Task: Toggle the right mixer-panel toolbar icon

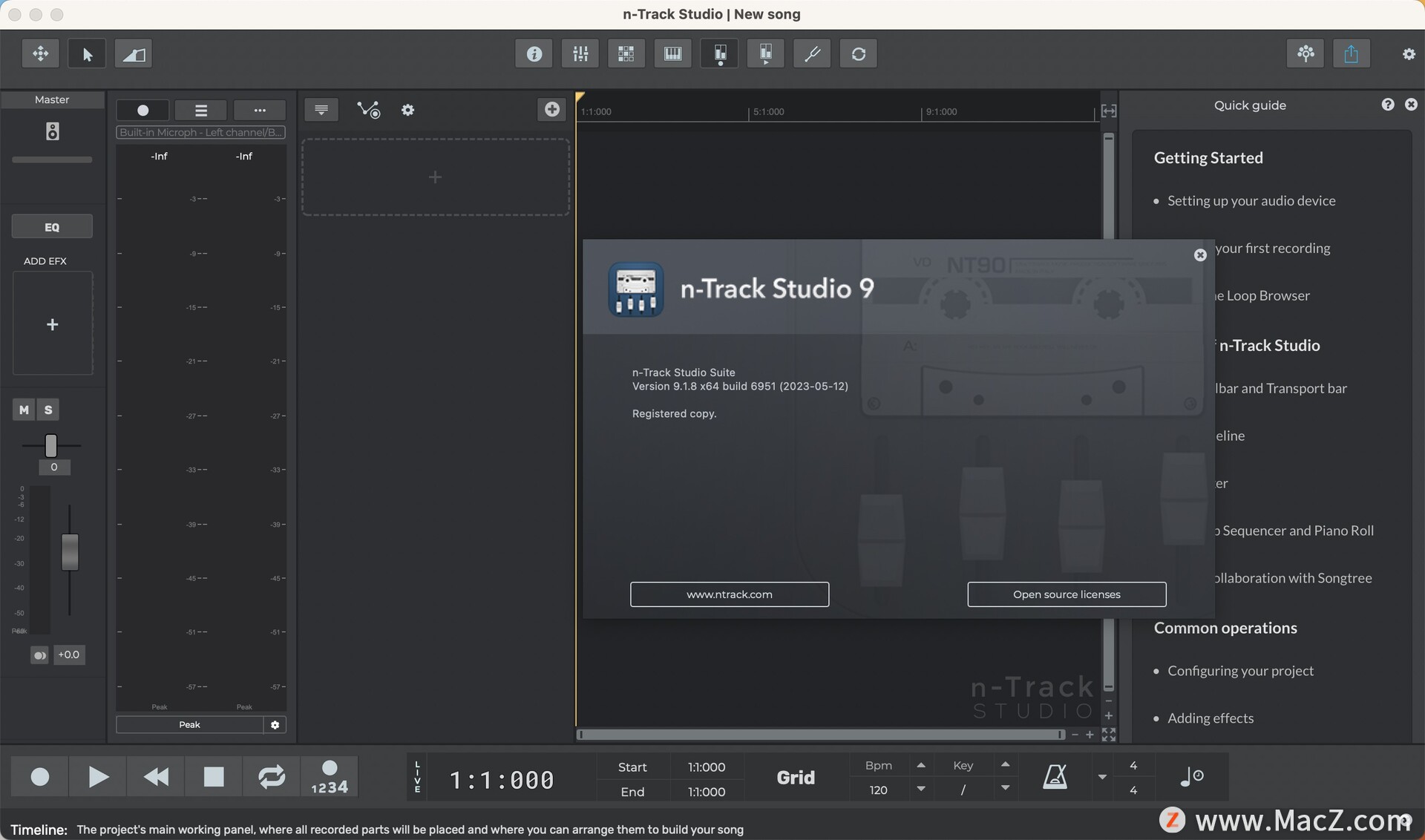Action: [766, 53]
